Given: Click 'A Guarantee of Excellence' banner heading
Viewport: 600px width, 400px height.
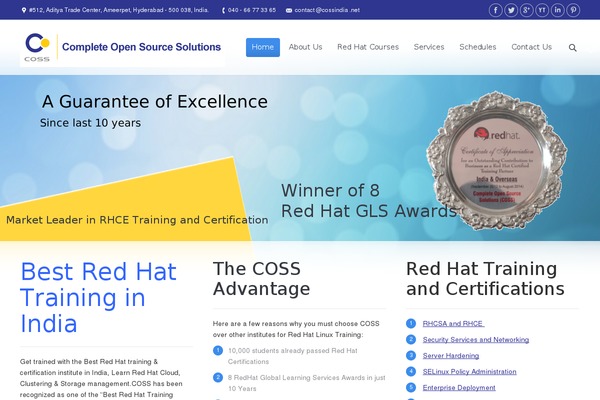Looking at the screenshot, I should [x=155, y=102].
